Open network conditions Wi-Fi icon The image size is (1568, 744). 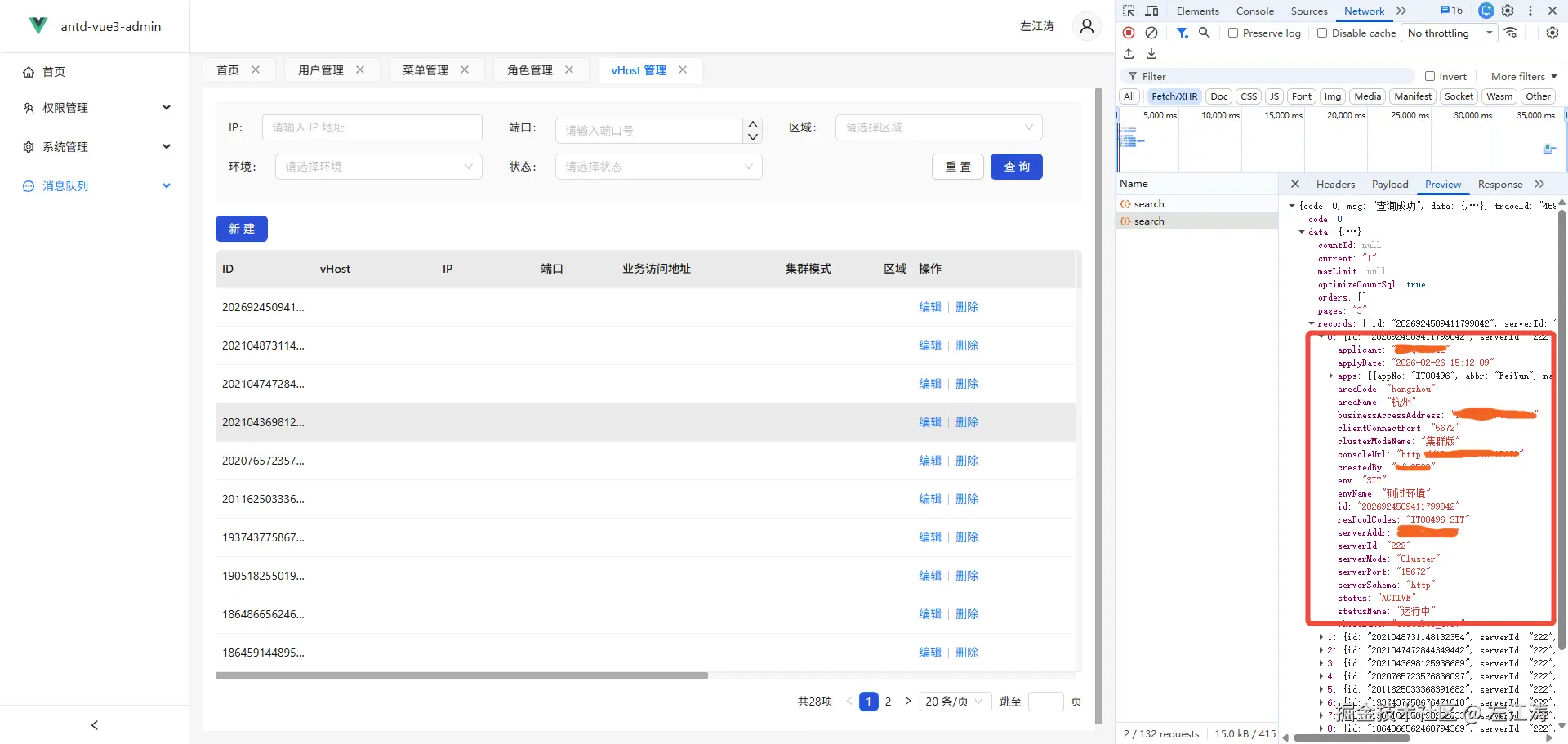point(1512,33)
